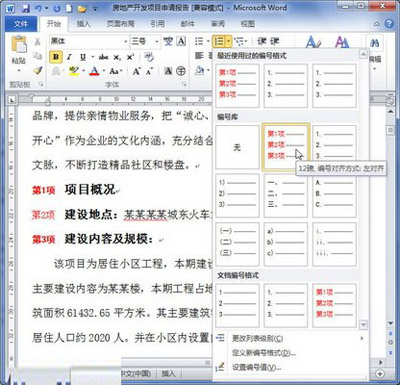This screenshot has height=385, width=400.
Task: Apply subscript formatting
Action: [x=117, y=57]
